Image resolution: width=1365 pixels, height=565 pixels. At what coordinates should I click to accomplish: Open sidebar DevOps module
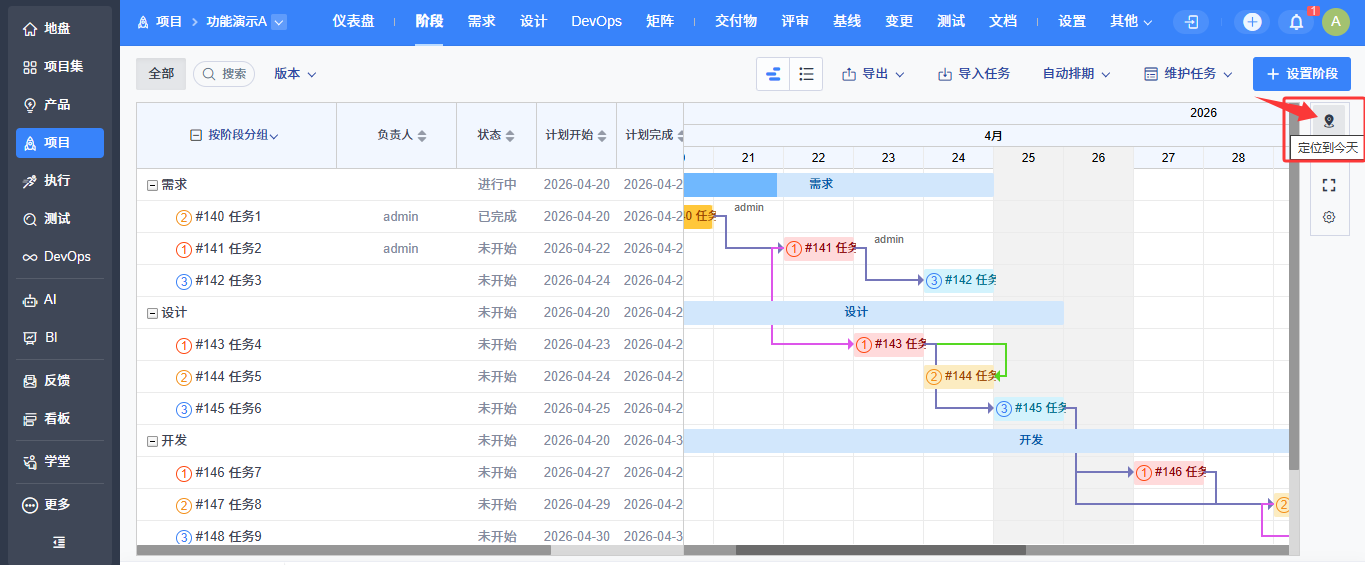click(59, 257)
